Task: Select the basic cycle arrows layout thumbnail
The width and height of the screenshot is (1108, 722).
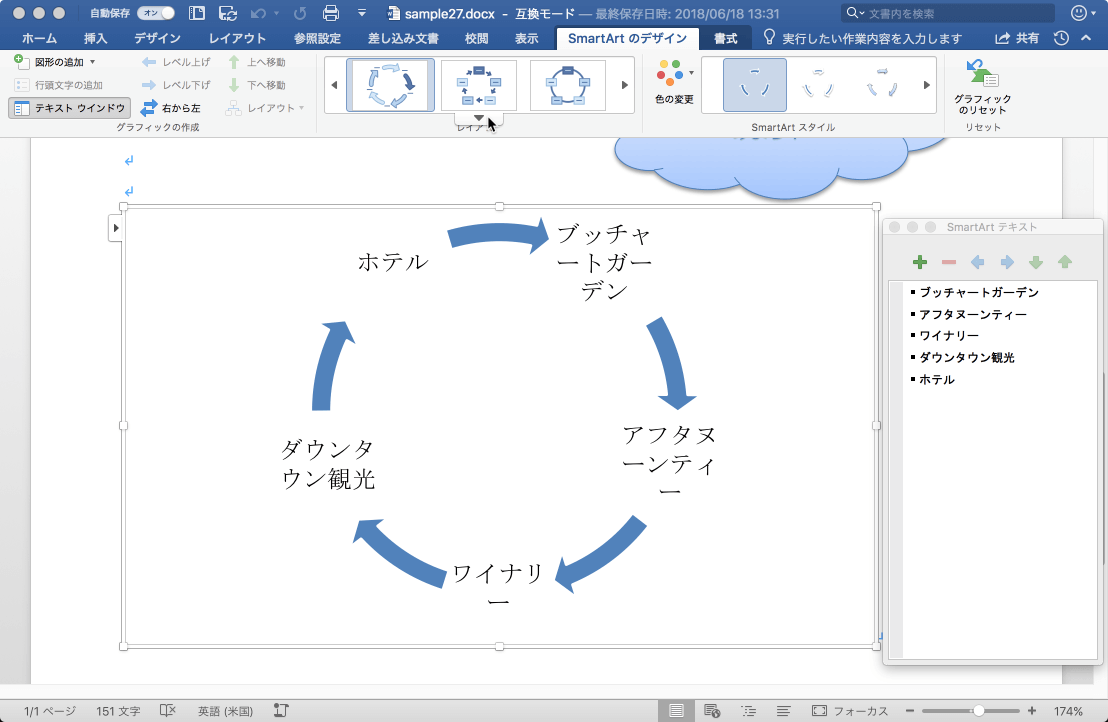Action: pos(390,85)
